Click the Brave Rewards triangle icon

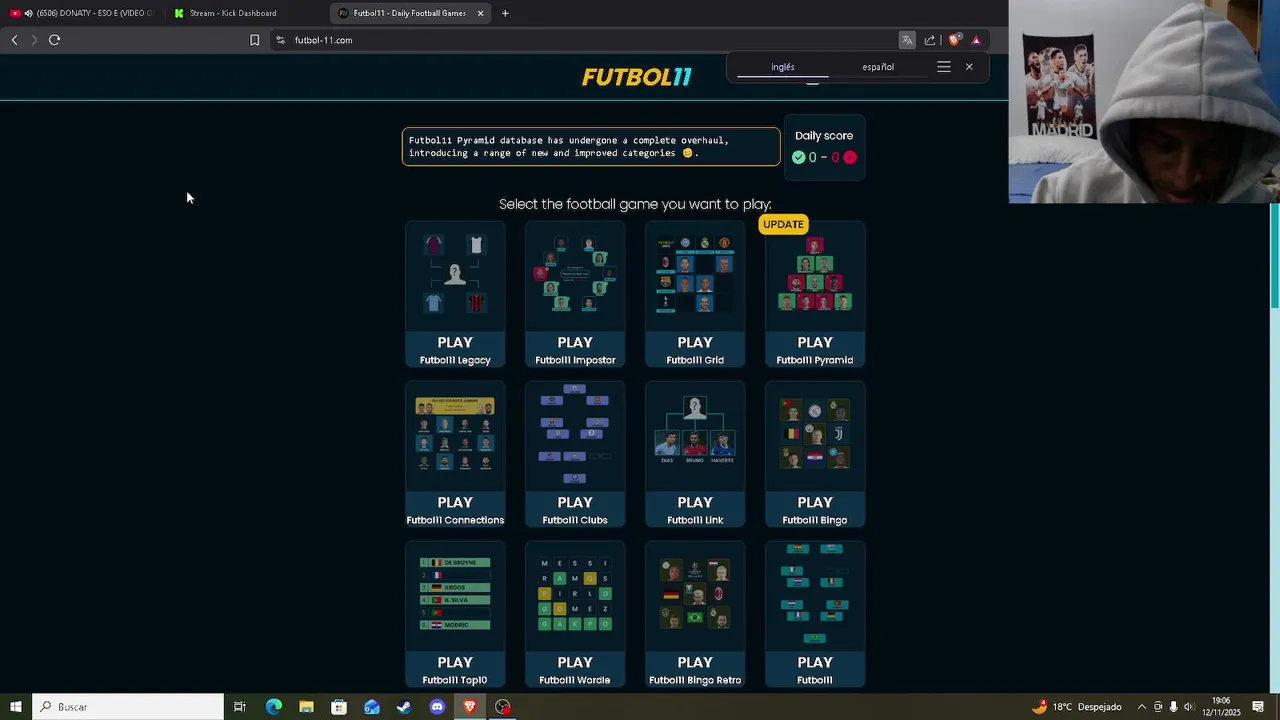(x=976, y=40)
